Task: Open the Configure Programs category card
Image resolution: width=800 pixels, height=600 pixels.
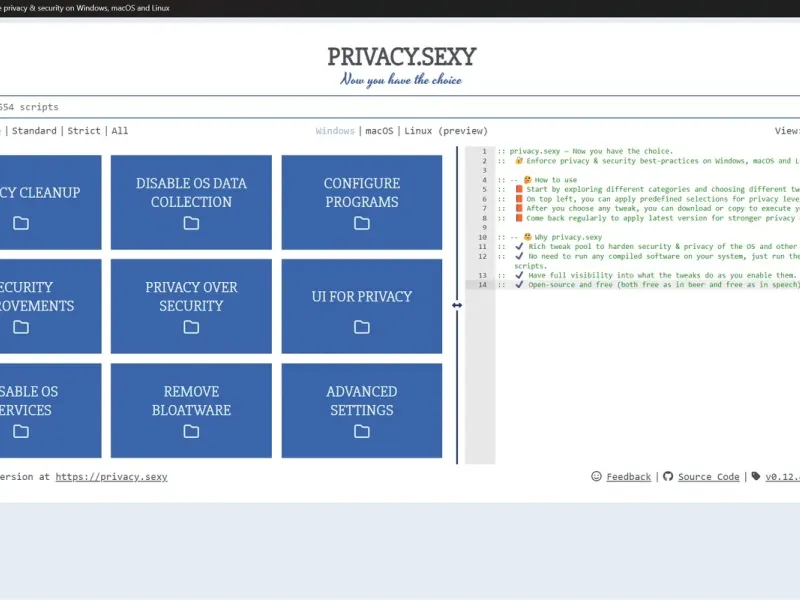Action: (362, 203)
